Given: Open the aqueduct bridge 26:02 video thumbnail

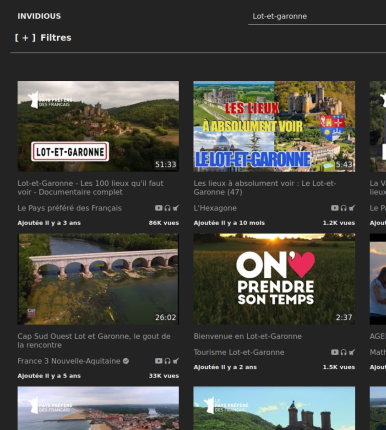Looking at the screenshot, I should (98, 279).
